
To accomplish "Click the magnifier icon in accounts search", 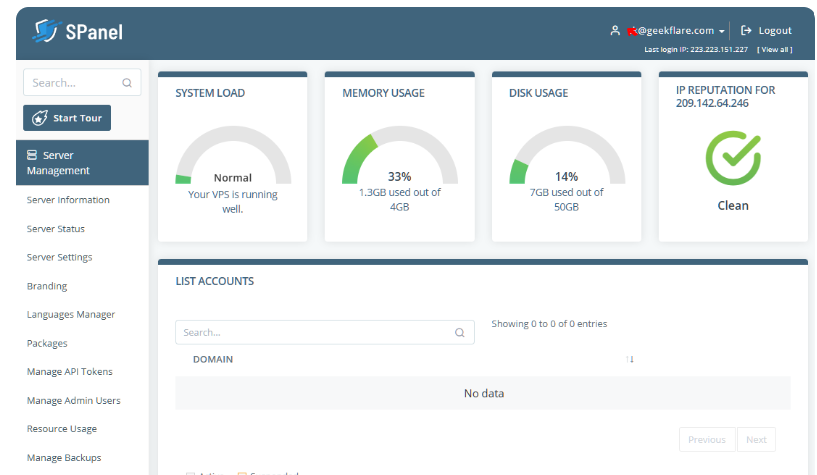I will (460, 333).
